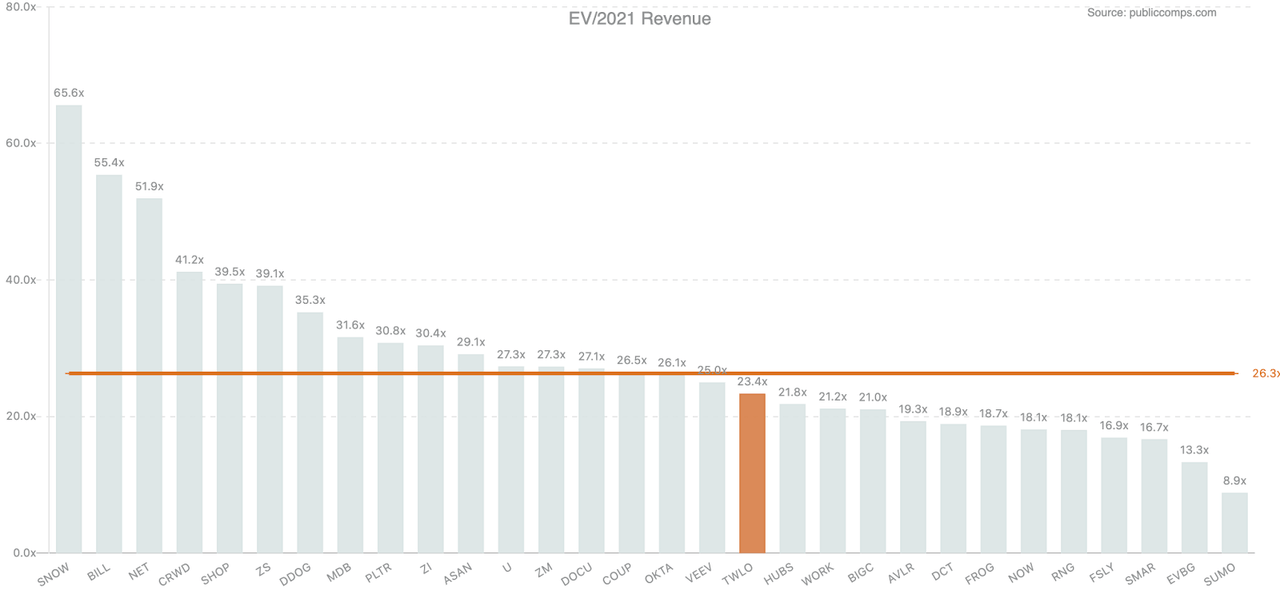The width and height of the screenshot is (1280, 590).
Task: Click the SMAR ticker label
Action: click(x=1141, y=574)
